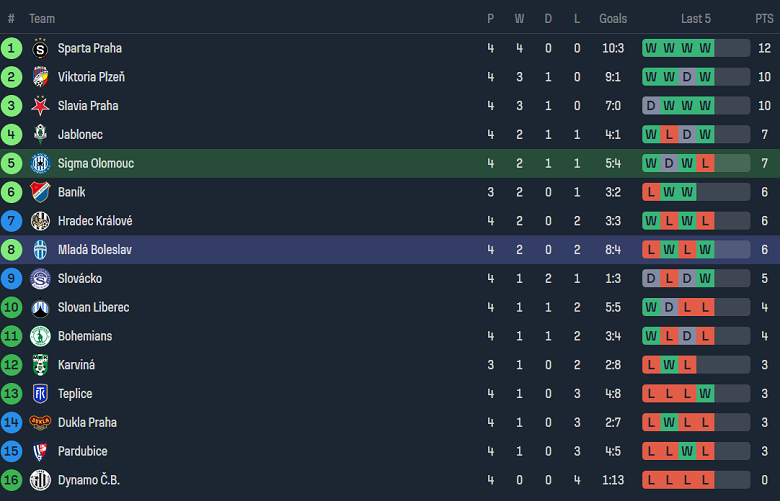Click position badge number 1
780x501 pixels.
(x=12, y=48)
